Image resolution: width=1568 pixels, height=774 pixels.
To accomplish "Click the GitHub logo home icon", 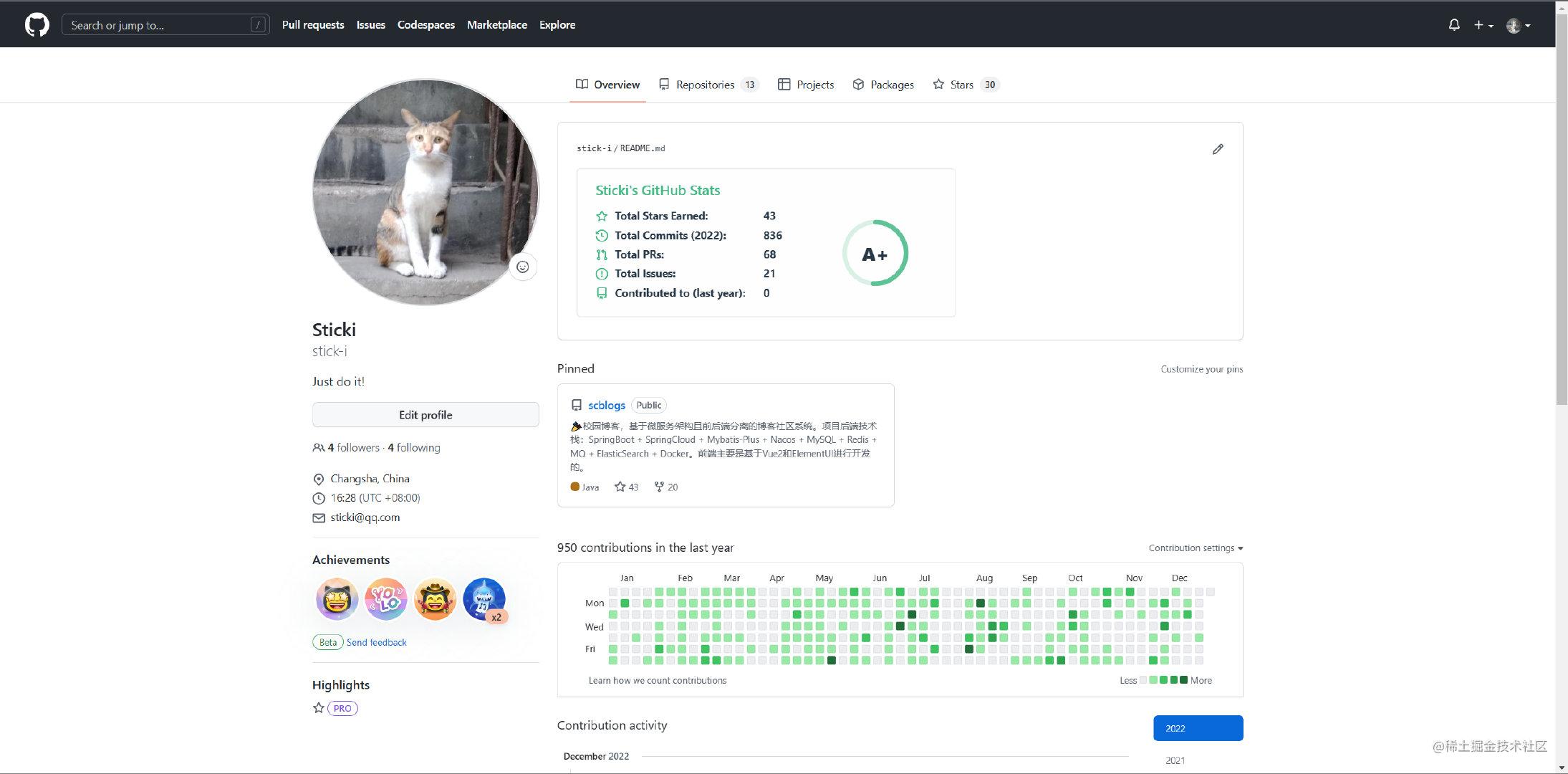I will point(37,25).
